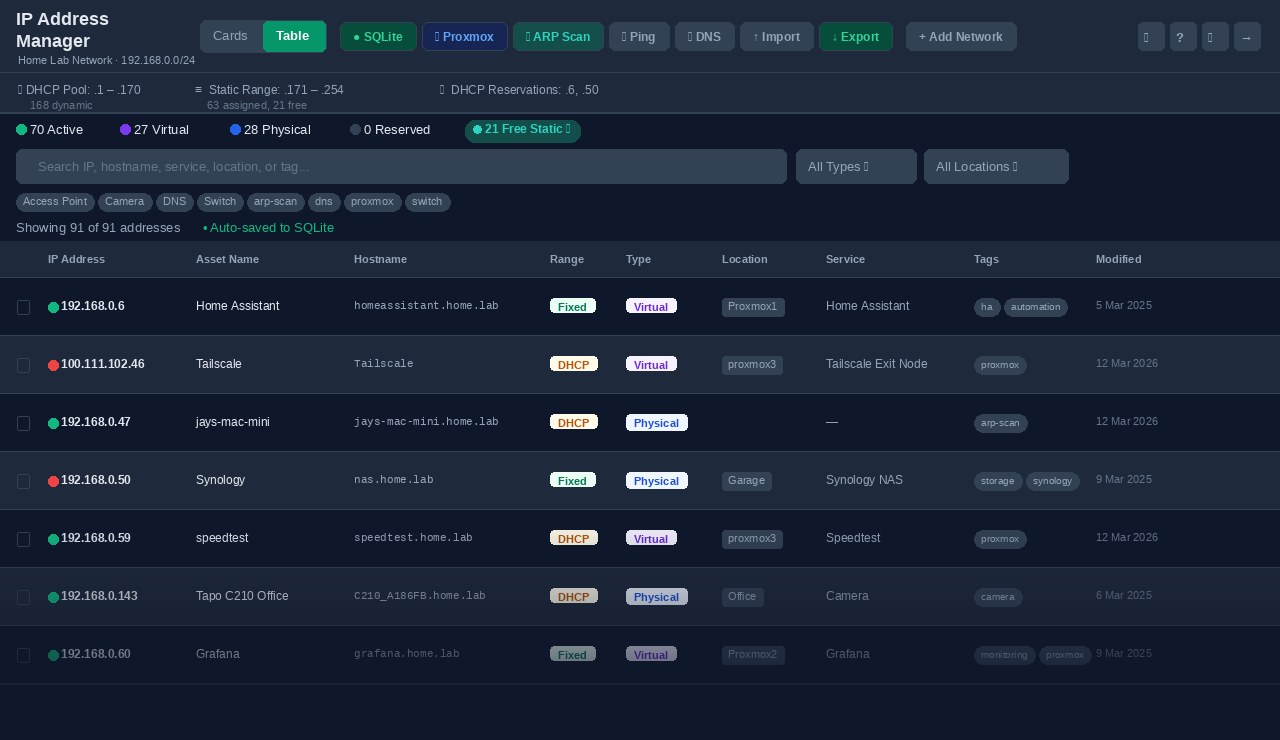Image resolution: width=1280 pixels, height=740 pixels.
Task: Filter by the Camera tag chip
Action: click(x=125, y=202)
